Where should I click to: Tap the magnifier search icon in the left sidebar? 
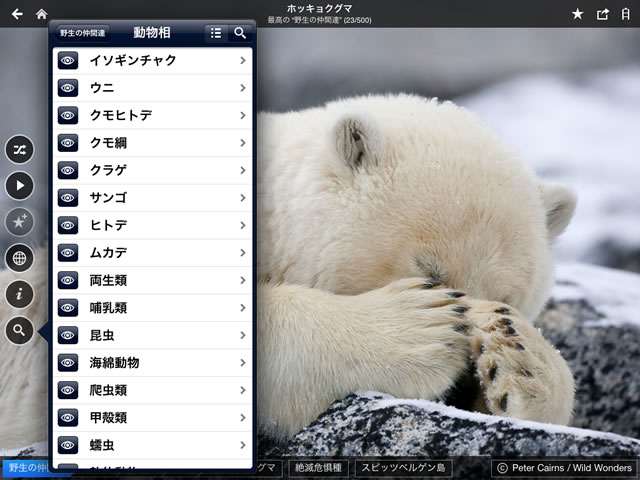tap(19, 330)
